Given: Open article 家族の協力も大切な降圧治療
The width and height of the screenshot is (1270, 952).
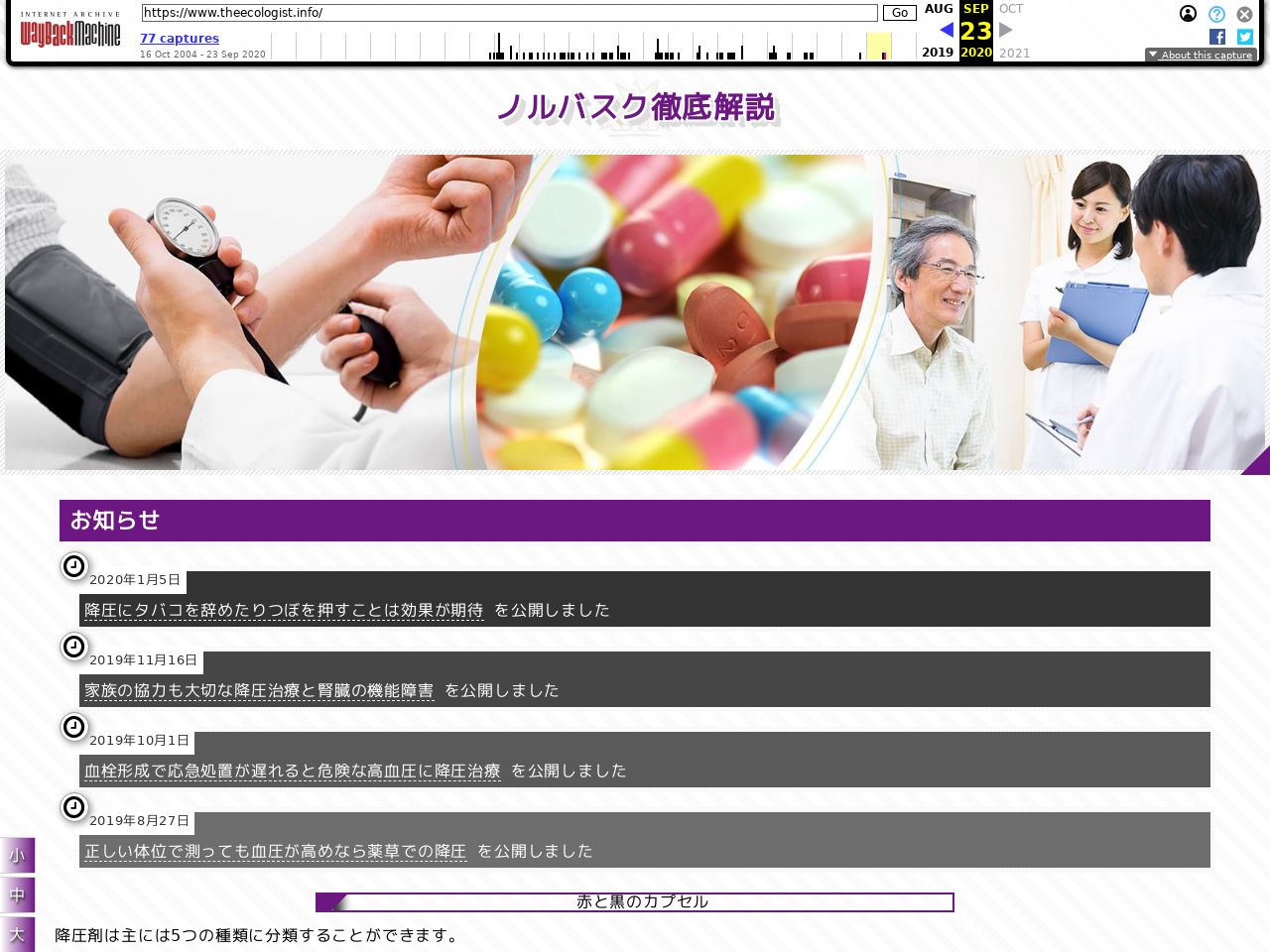Looking at the screenshot, I should click(259, 690).
